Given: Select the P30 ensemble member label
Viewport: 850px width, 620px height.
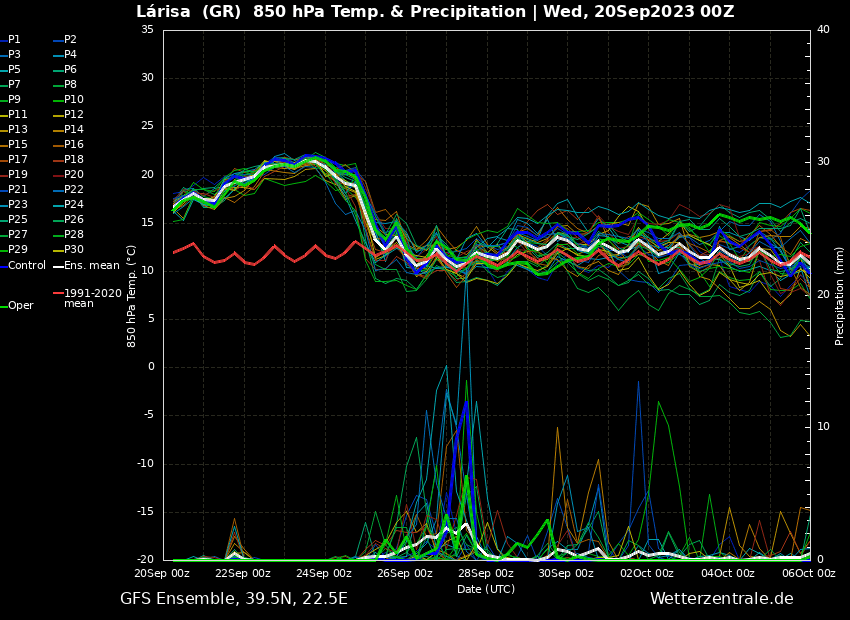Looking at the screenshot, I should point(74,250).
